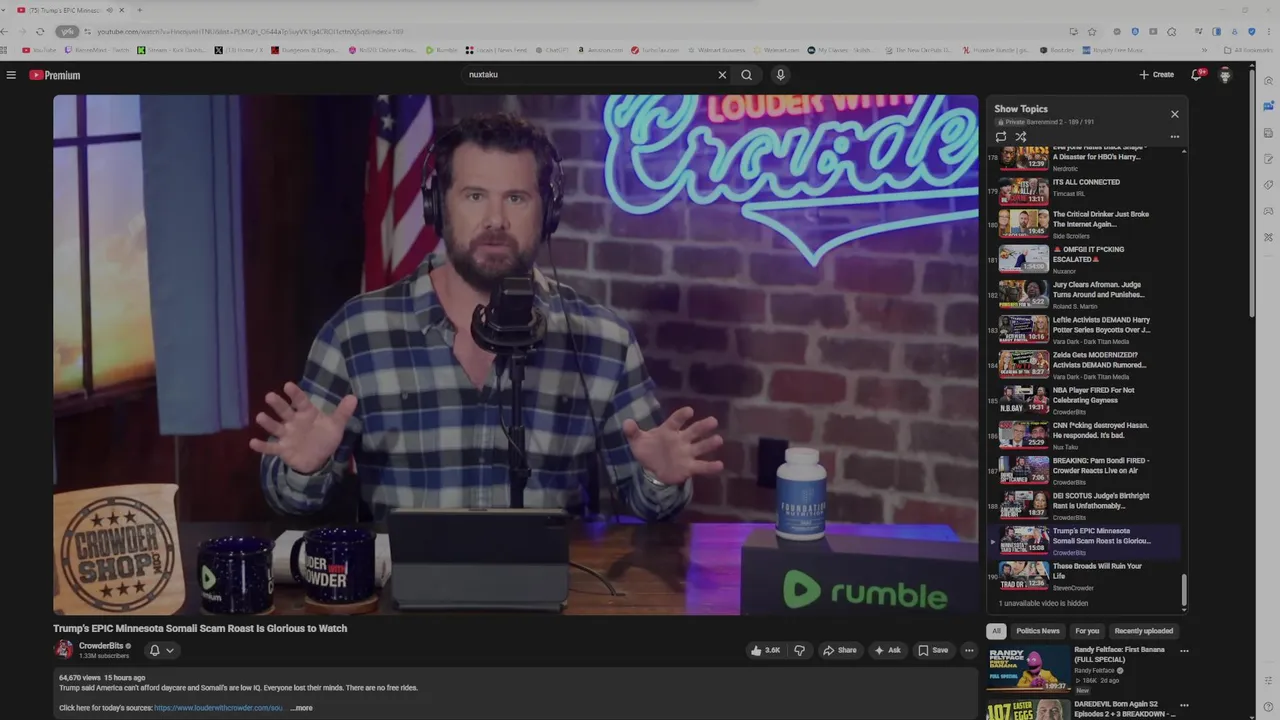The height and width of the screenshot is (720, 1280).
Task: Click the video player to pause
Action: [x=516, y=355]
